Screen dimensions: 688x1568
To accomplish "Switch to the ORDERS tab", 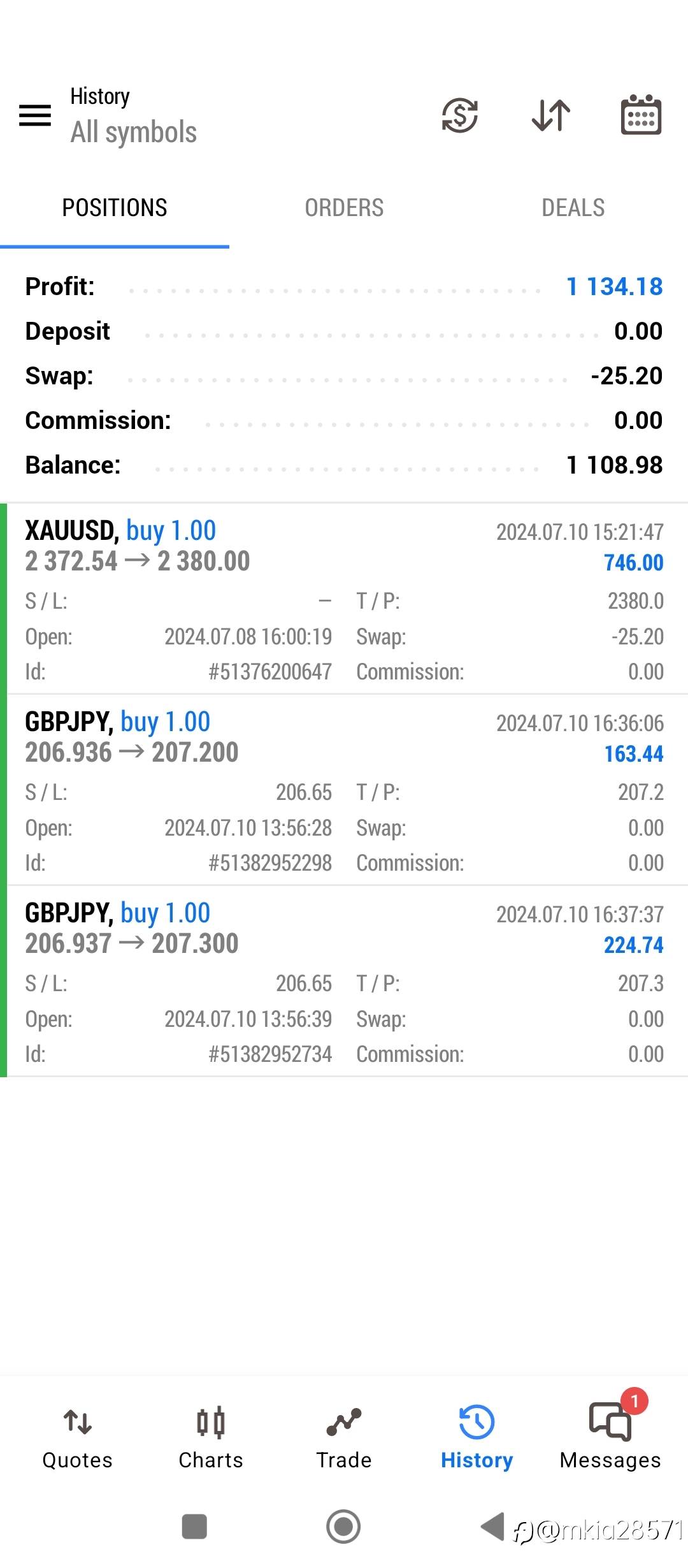I will point(344,208).
